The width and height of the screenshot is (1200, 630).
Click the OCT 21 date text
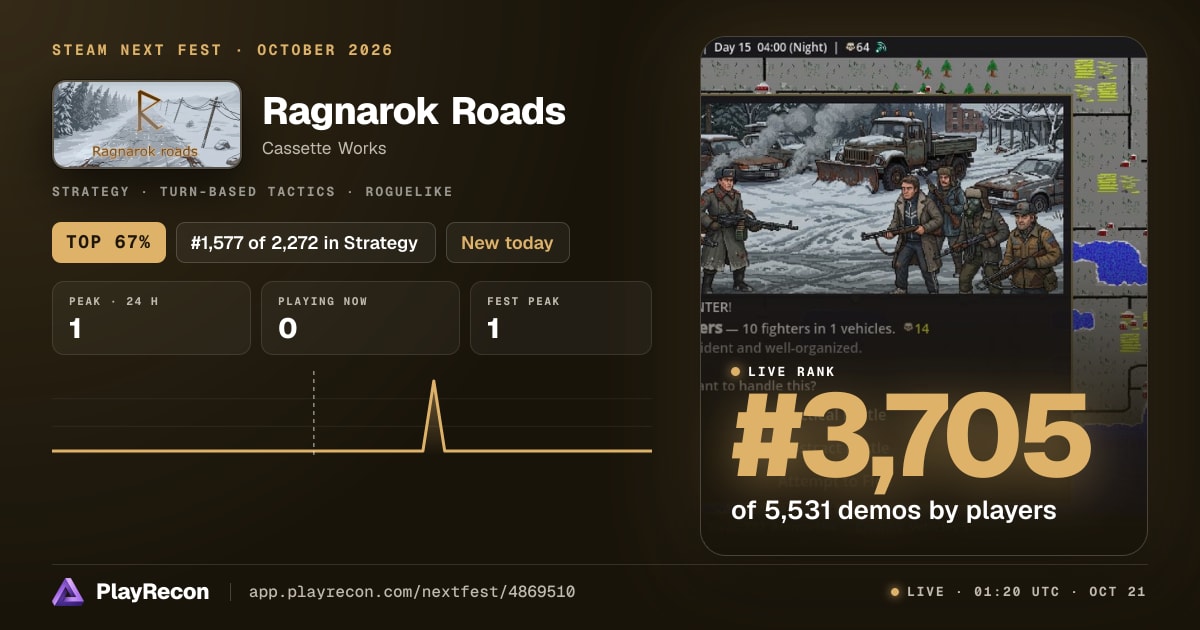click(1118, 592)
